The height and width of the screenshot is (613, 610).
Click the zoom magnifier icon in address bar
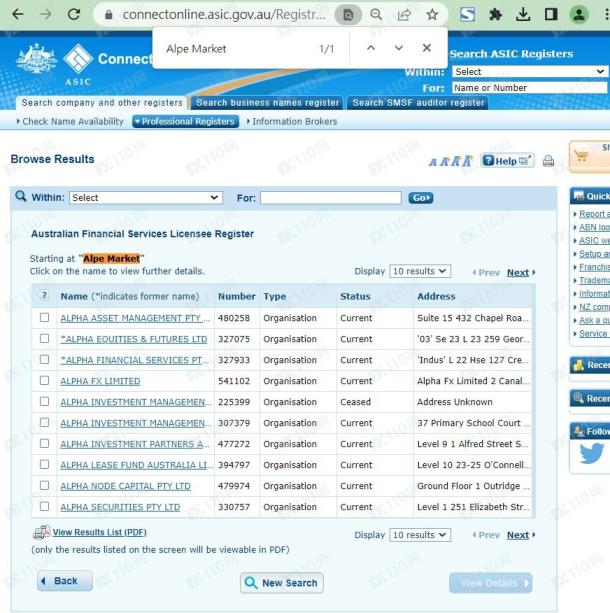376,15
